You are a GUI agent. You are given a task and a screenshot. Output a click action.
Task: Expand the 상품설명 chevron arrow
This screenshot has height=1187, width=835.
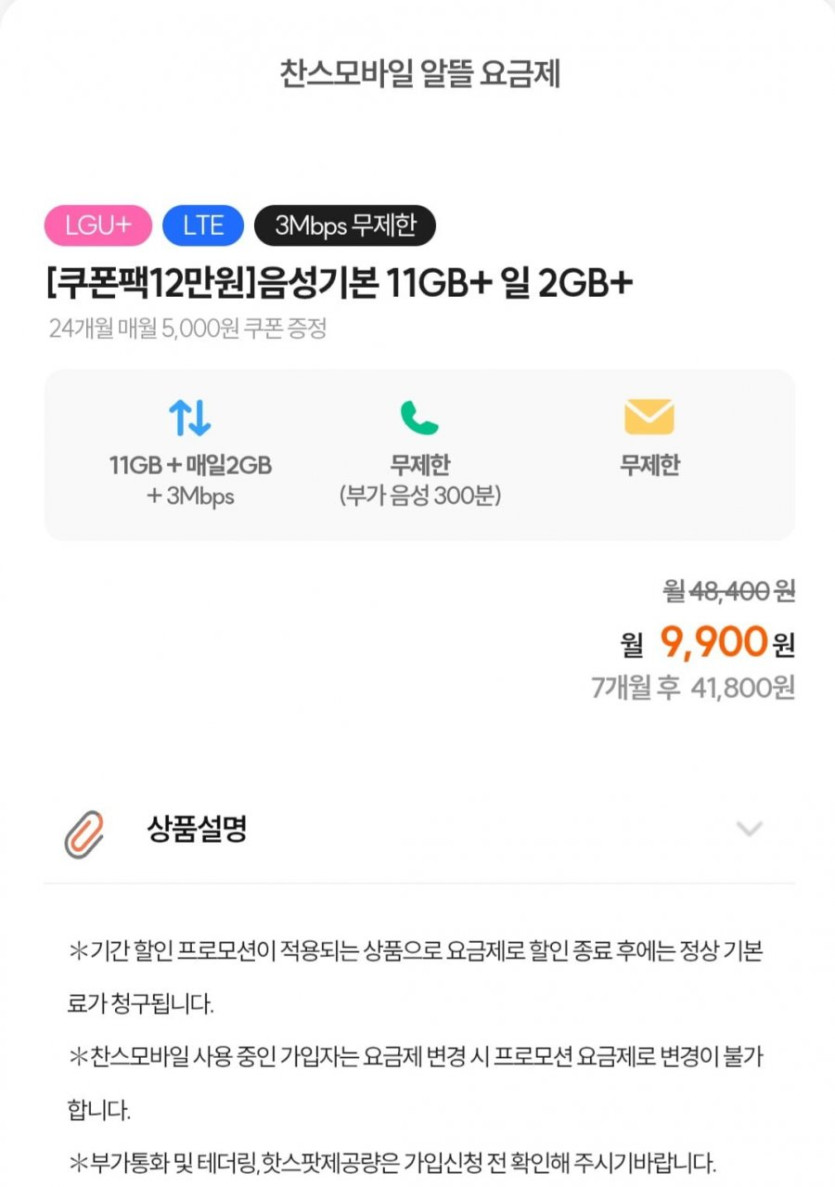pos(749,829)
